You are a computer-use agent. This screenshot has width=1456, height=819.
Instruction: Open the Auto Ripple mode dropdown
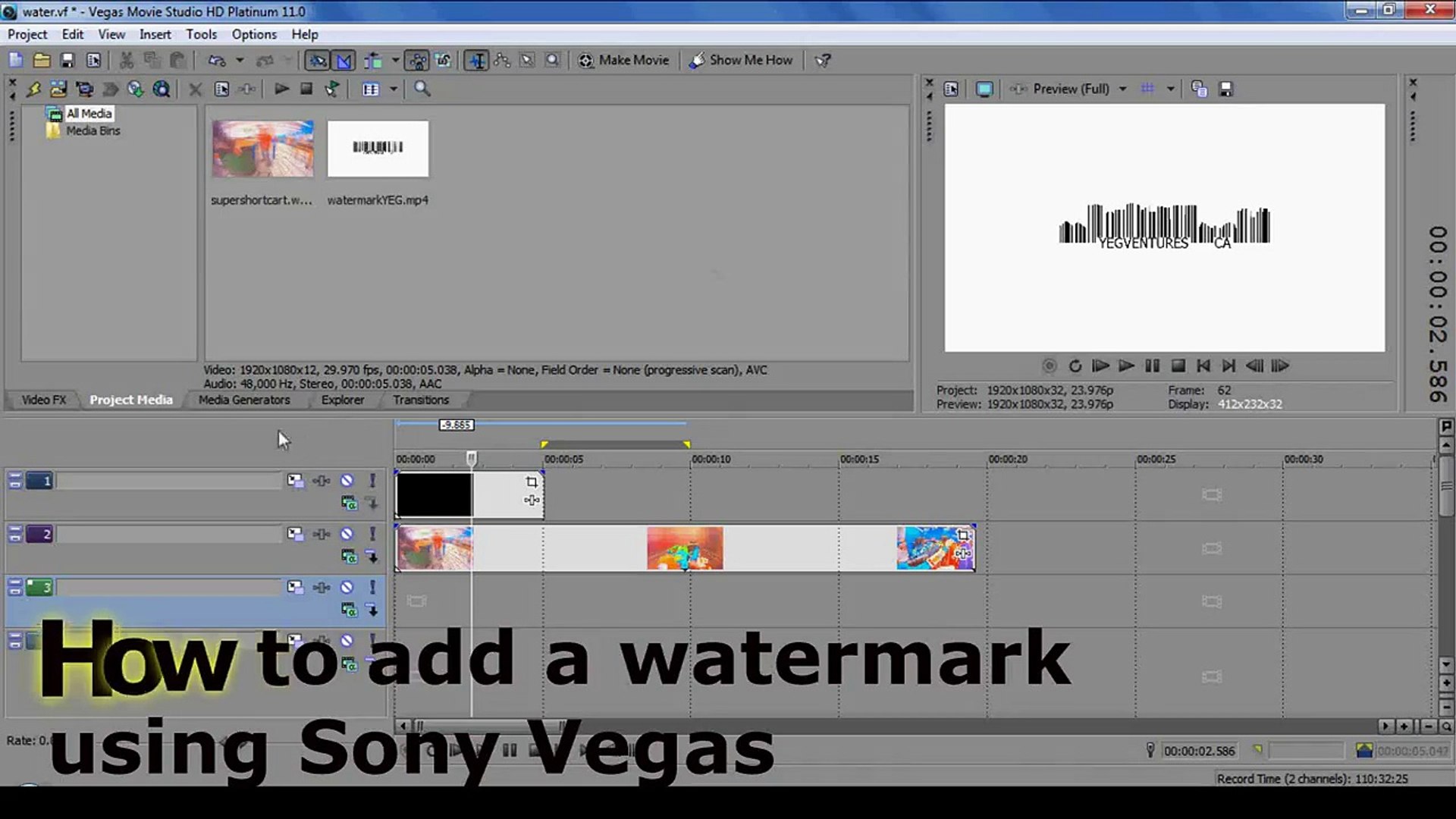coord(395,60)
